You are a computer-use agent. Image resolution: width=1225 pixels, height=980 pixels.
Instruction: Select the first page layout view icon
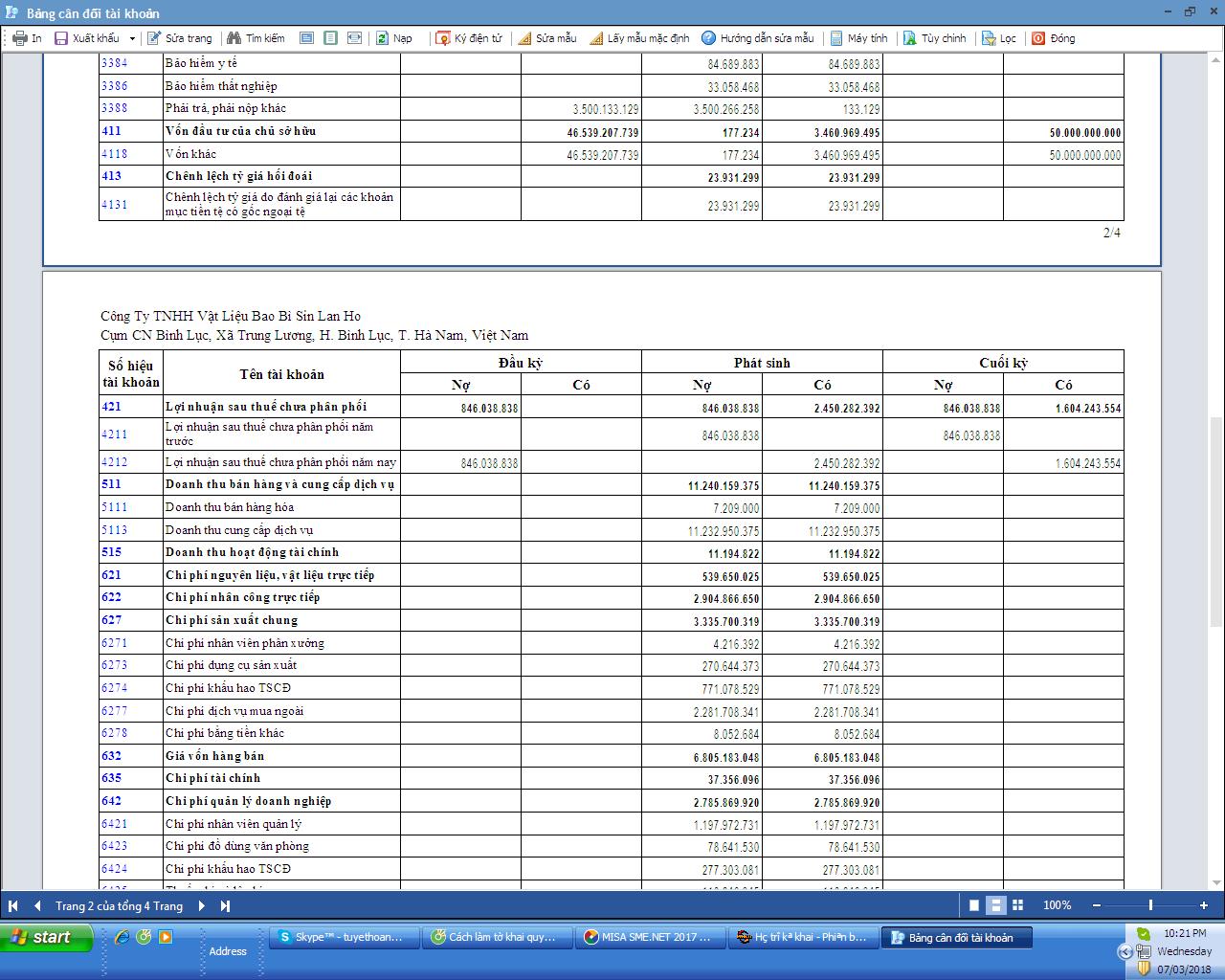coord(306,38)
